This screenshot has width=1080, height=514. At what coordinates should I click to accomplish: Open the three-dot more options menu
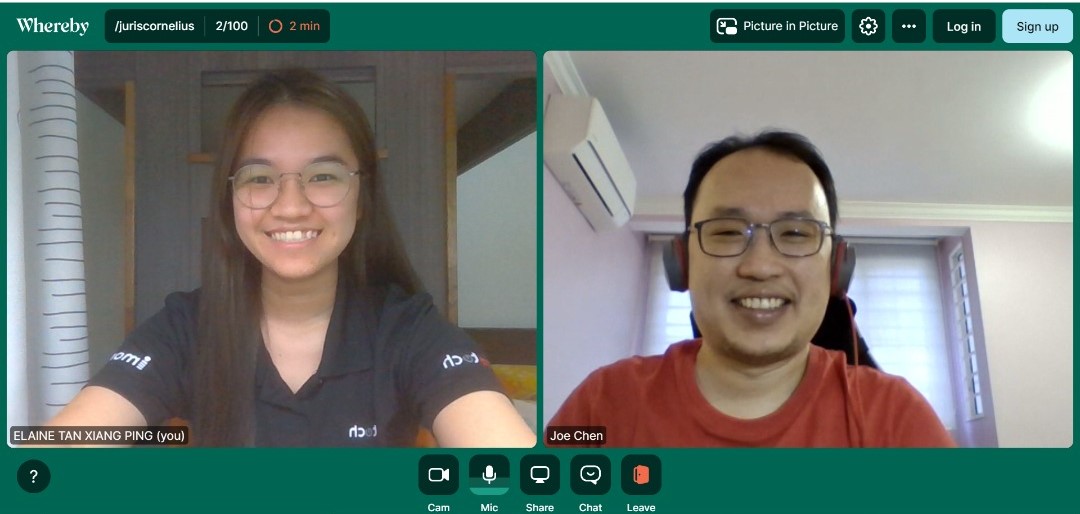908,26
